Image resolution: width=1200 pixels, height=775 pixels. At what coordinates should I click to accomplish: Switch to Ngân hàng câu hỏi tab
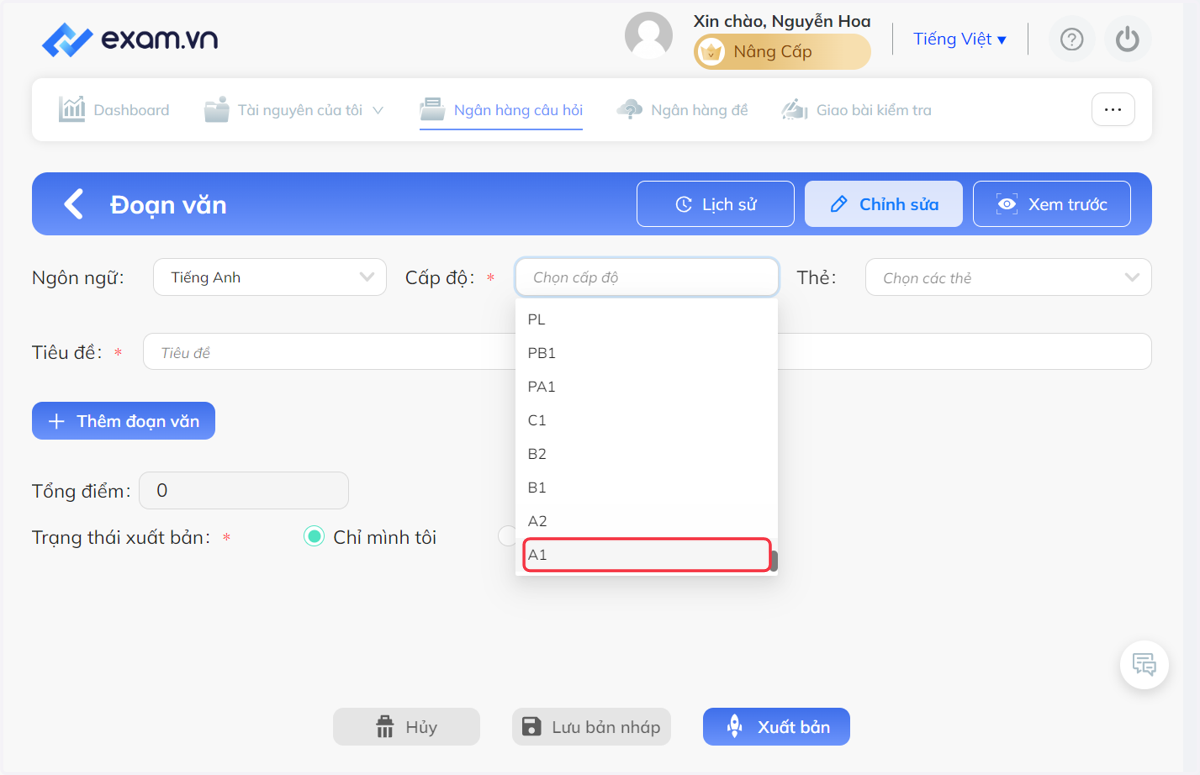(x=501, y=110)
